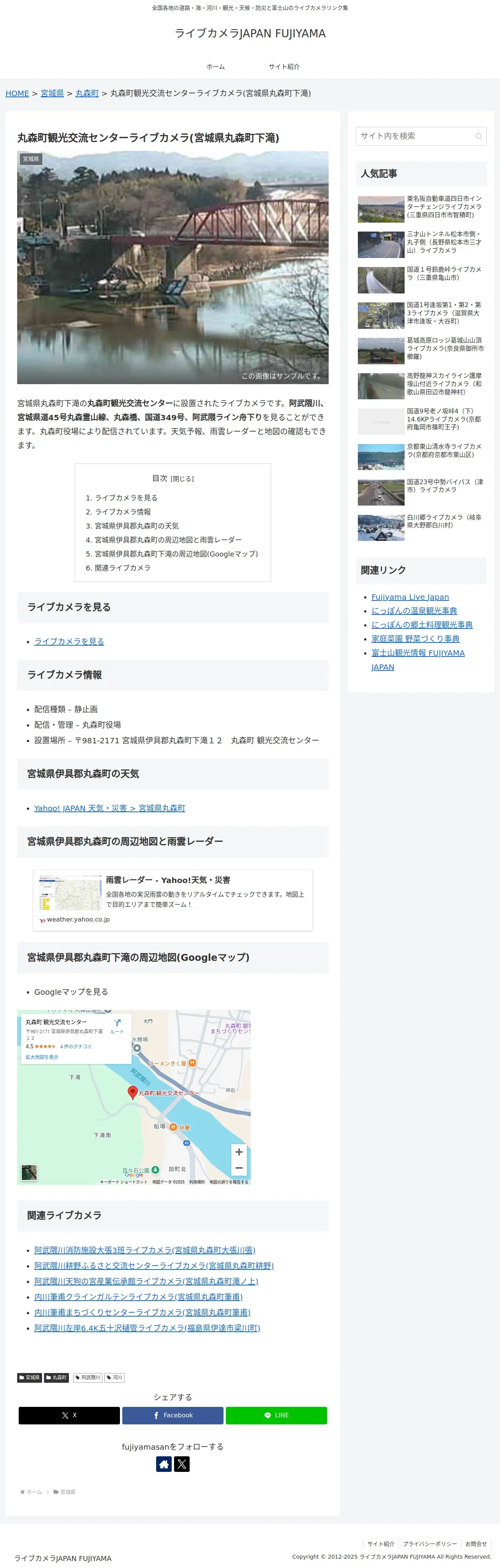The height and width of the screenshot is (1568, 500).
Task: Open ホーム in top navigation
Action: 216,66
